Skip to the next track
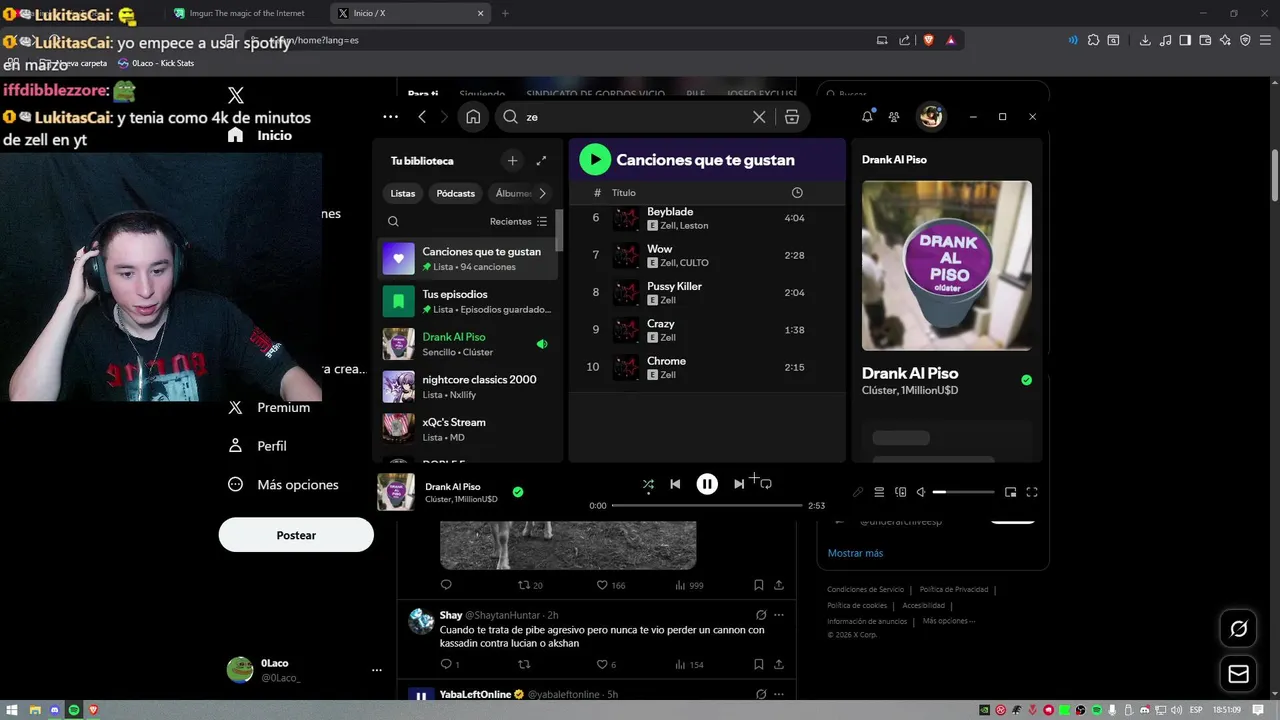Screen dimensions: 1280x720 (x=738, y=484)
